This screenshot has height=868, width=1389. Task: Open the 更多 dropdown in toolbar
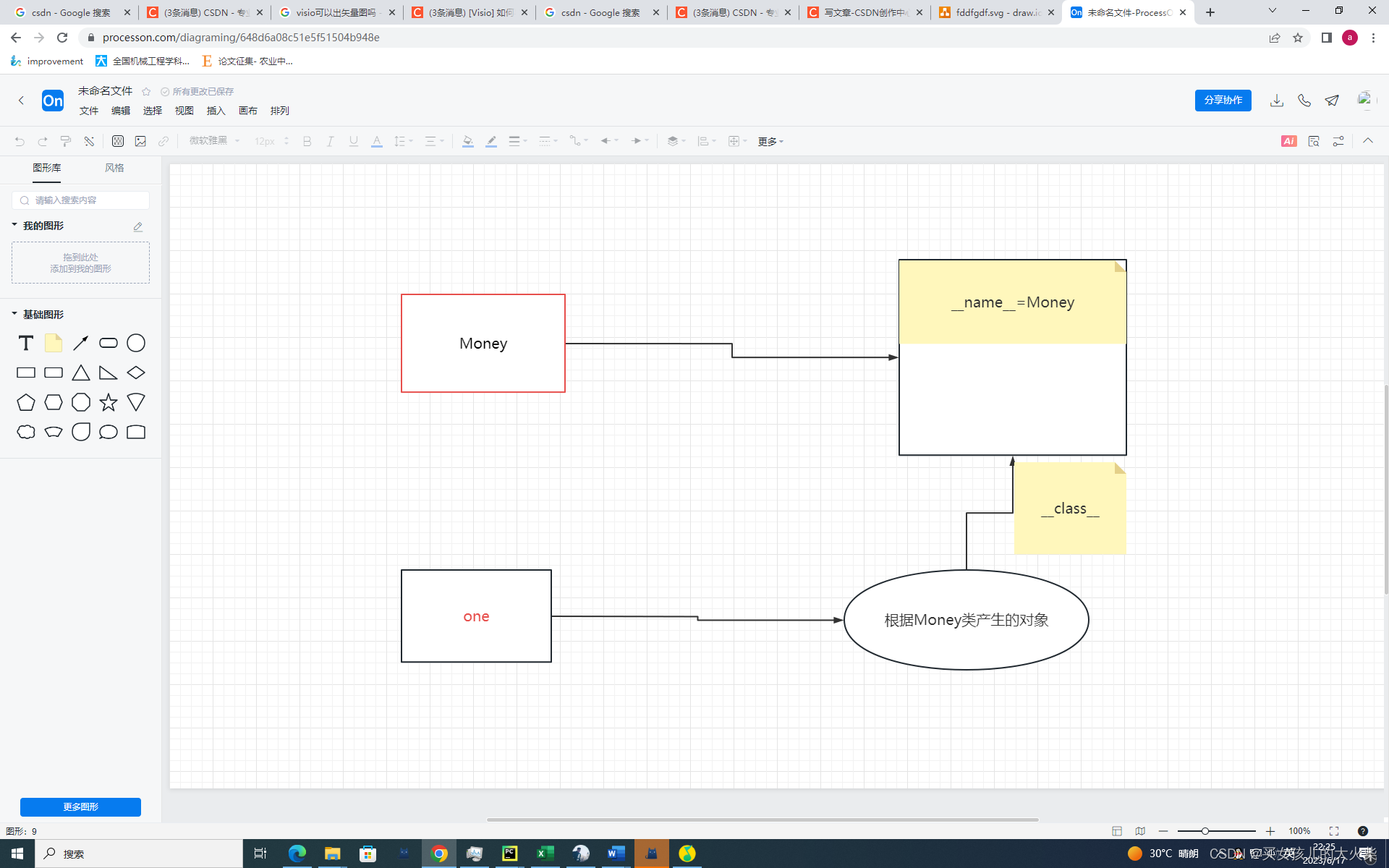pyautogui.click(x=770, y=141)
